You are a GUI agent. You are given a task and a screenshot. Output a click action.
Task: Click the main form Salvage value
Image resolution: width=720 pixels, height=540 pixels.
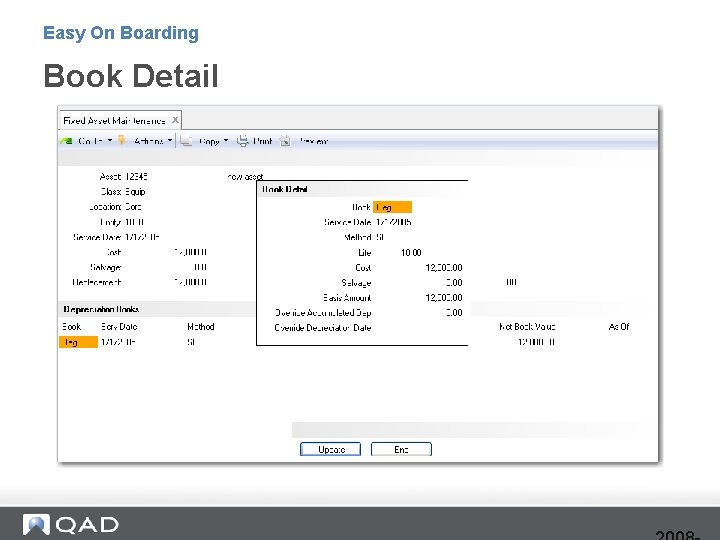[200, 268]
